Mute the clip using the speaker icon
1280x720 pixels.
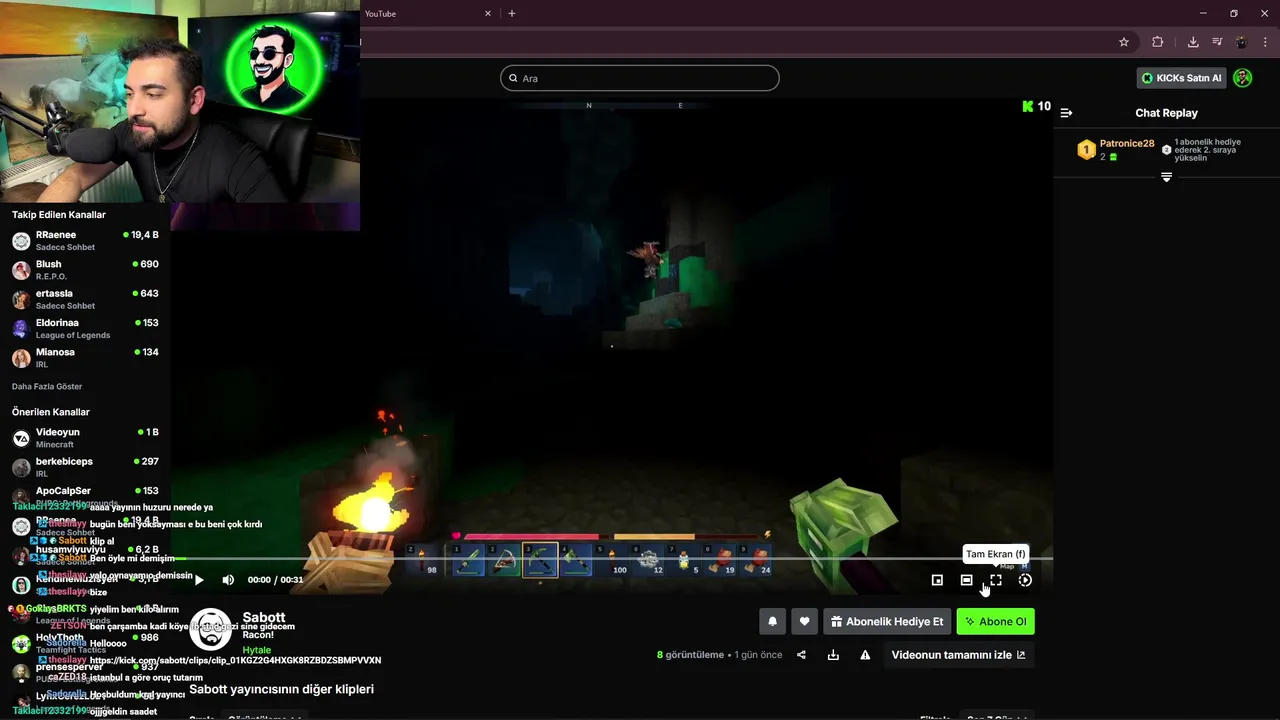point(228,580)
